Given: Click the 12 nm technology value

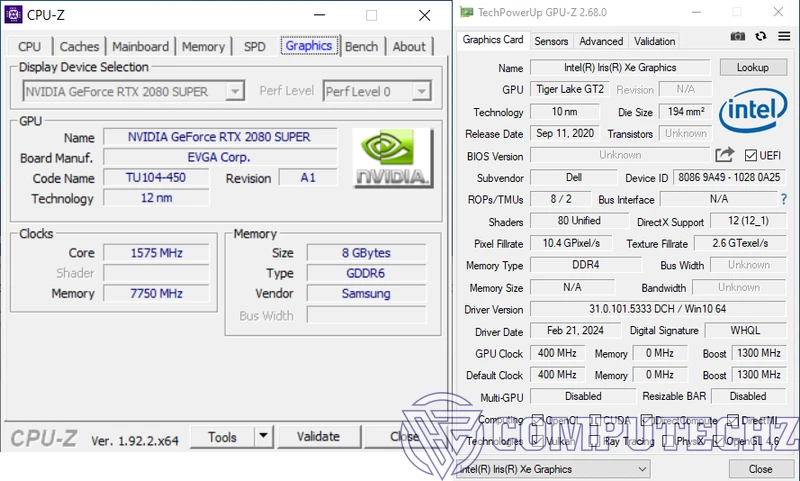Looking at the screenshot, I should [x=156, y=198].
